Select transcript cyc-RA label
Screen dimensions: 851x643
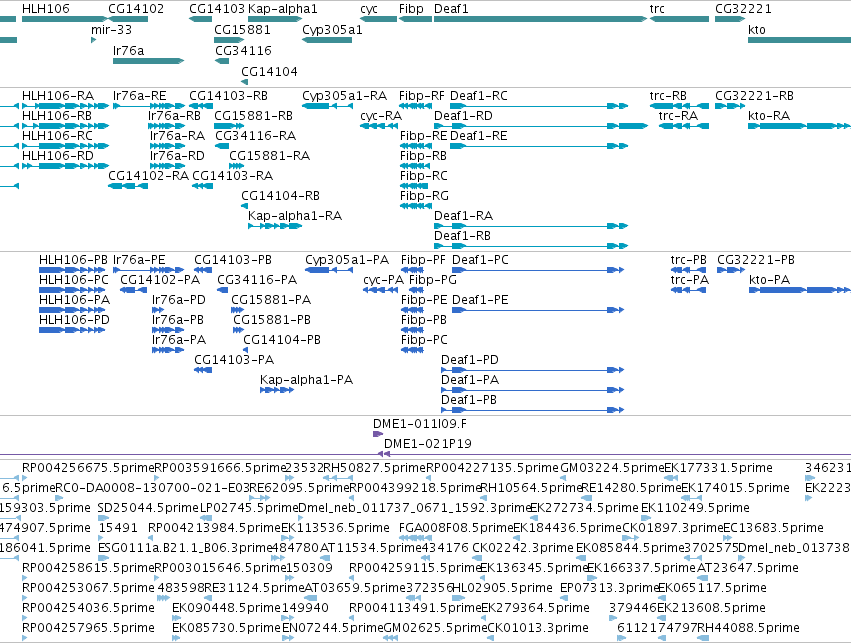tap(381, 116)
